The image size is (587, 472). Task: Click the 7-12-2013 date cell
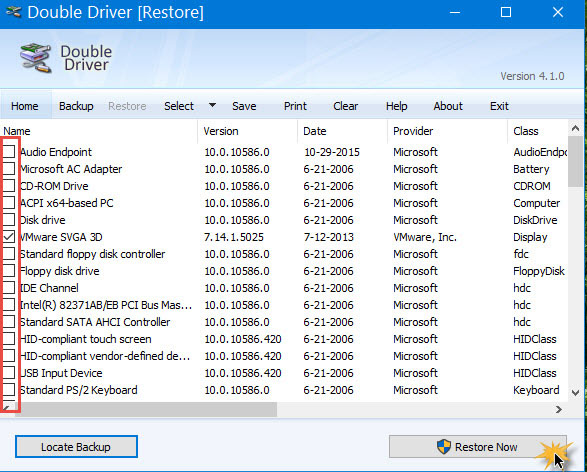[x=328, y=237]
